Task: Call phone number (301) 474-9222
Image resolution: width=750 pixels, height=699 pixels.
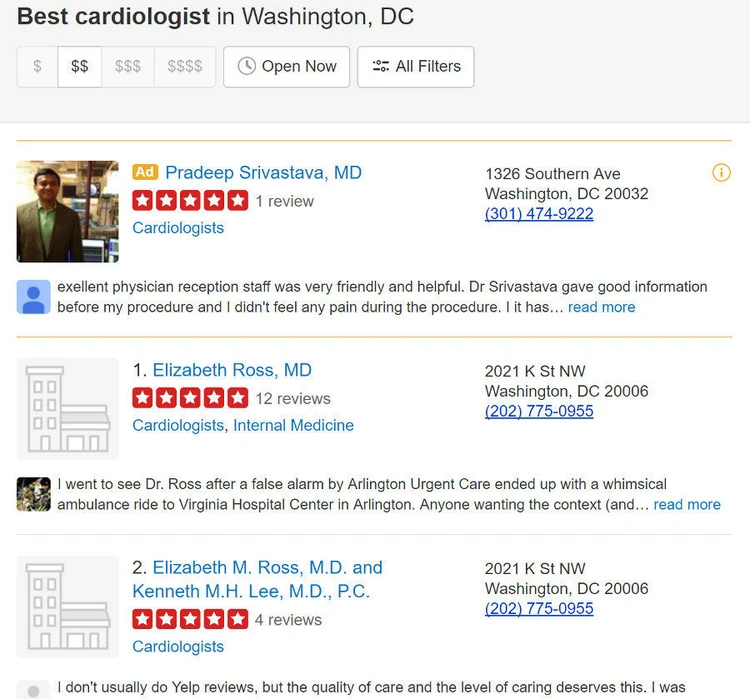Action: (x=539, y=214)
